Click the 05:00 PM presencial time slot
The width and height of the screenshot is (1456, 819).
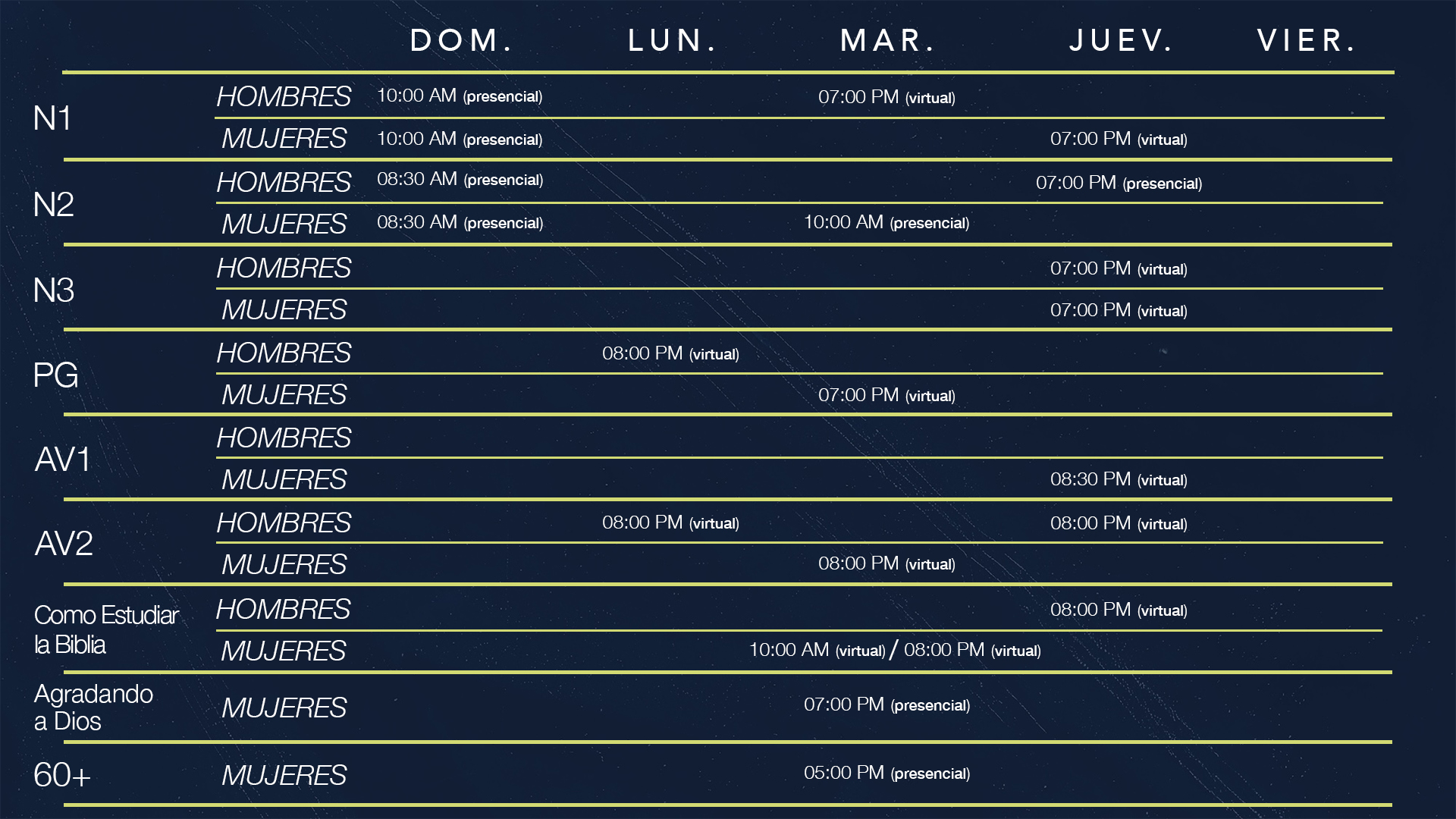click(x=886, y=773)
